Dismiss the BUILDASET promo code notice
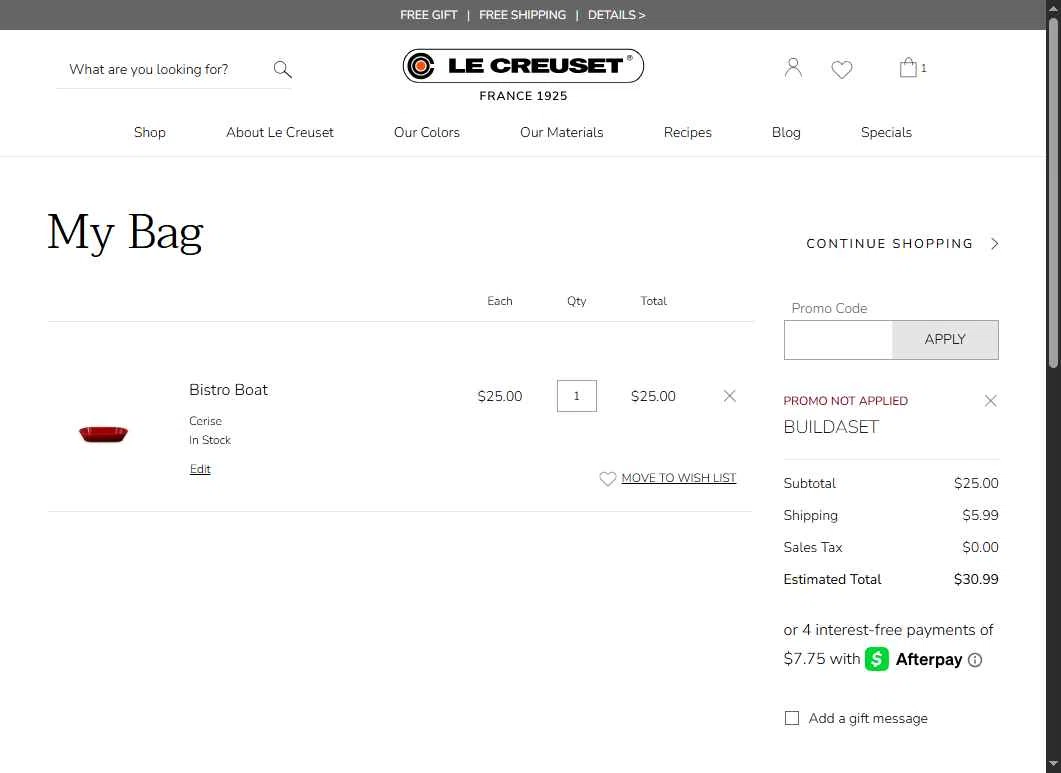 click(991, 401)
